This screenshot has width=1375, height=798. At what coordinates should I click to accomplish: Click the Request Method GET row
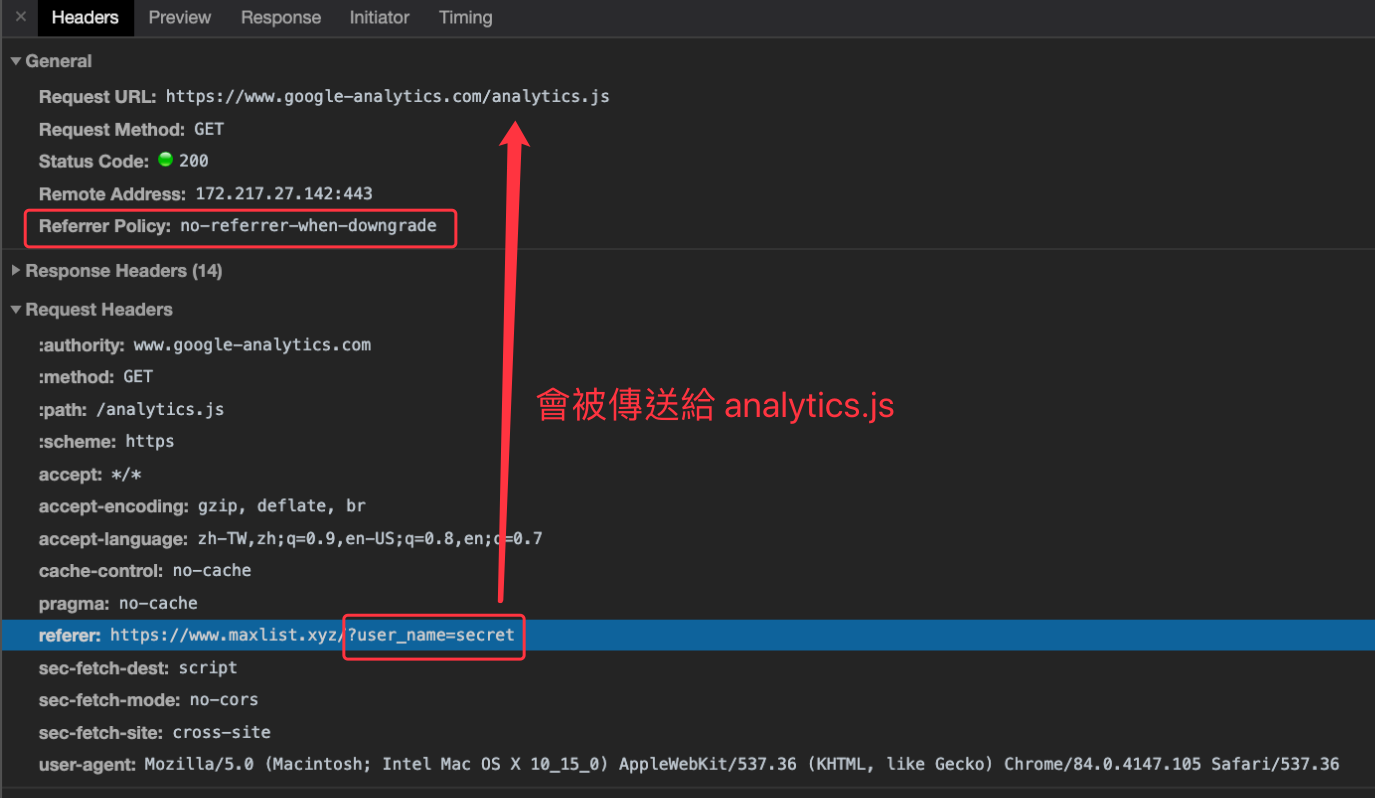[131, 129]
